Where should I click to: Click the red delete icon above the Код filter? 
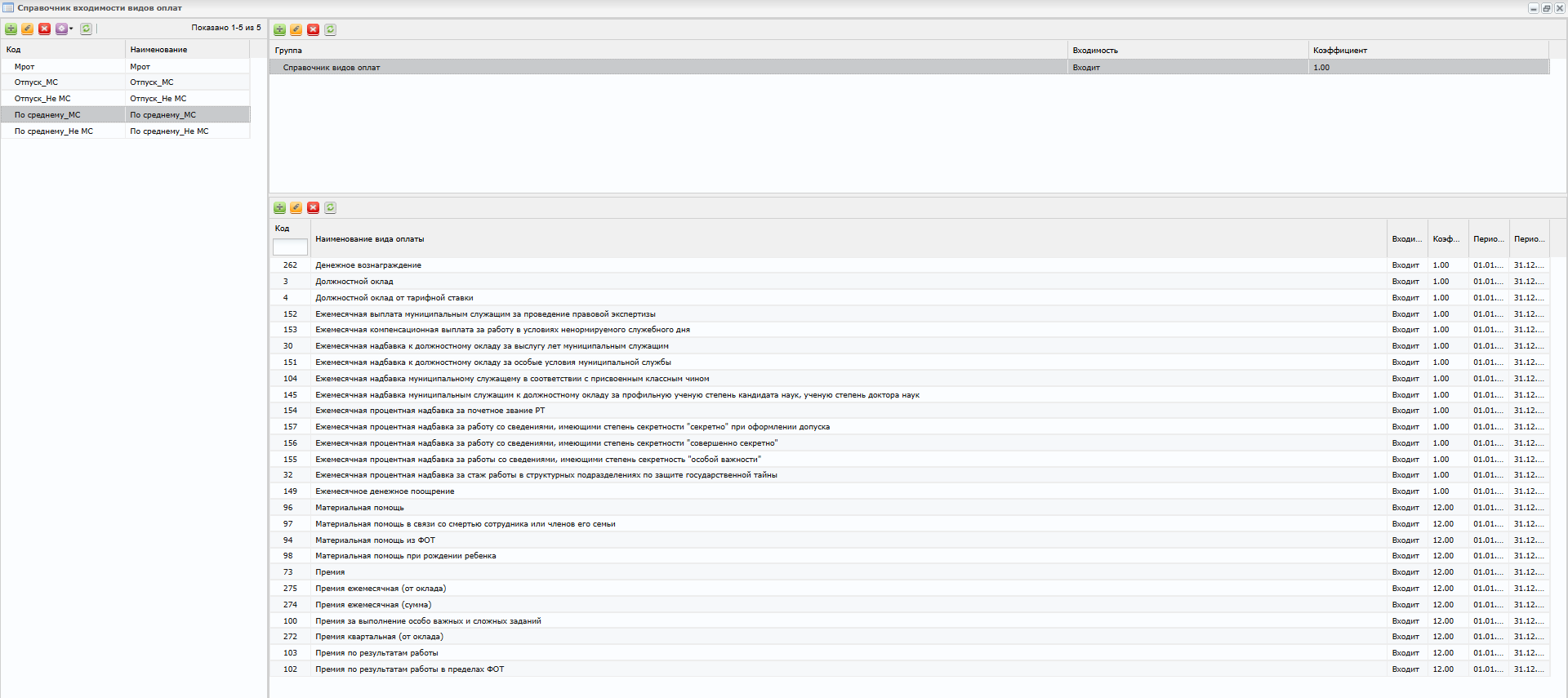313,207
